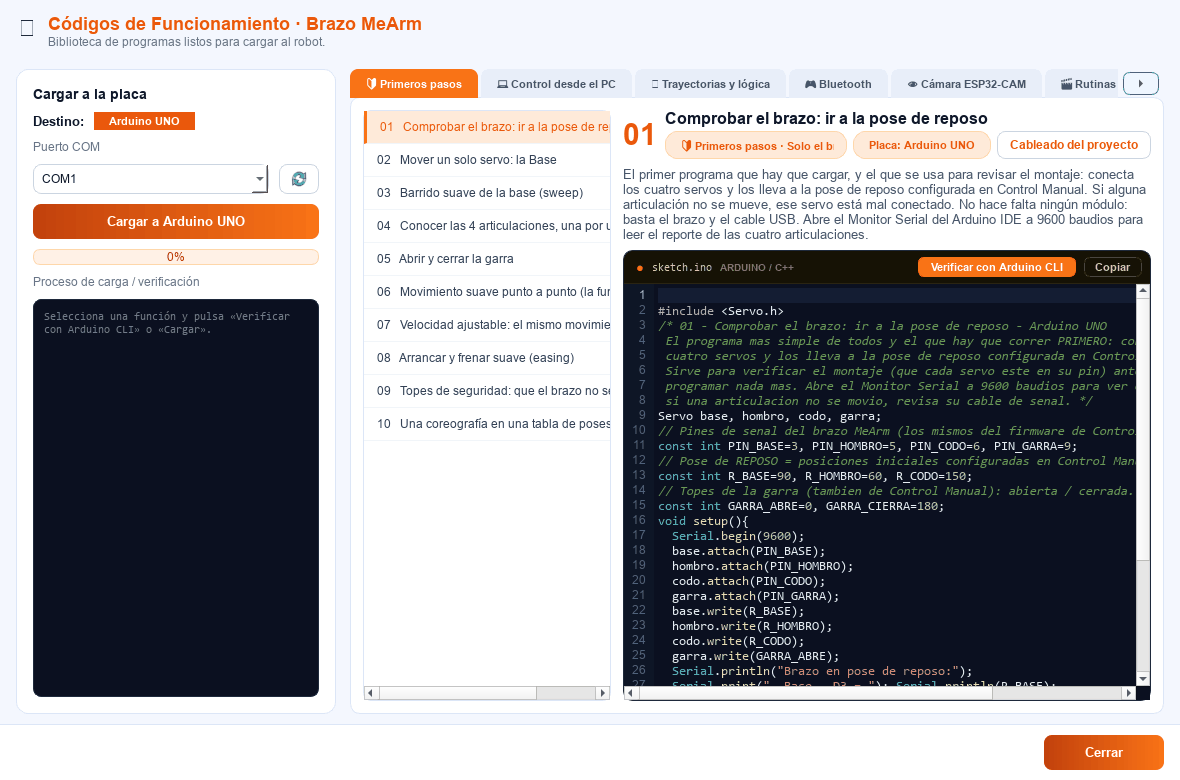Click the Servo base, hombro, codo, garra line
This screenshot has width=1180, height=780.
(769, 416)
